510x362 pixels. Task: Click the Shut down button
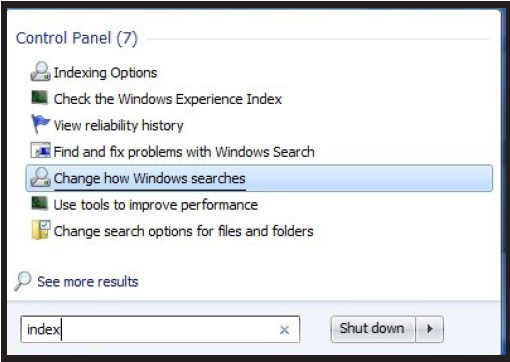[373, 329]
